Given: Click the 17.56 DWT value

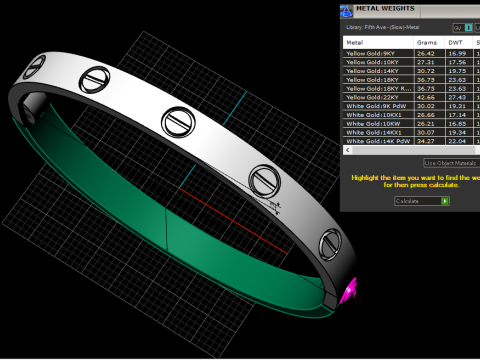Looking at the screenshot, I should (x=457, y=62).
